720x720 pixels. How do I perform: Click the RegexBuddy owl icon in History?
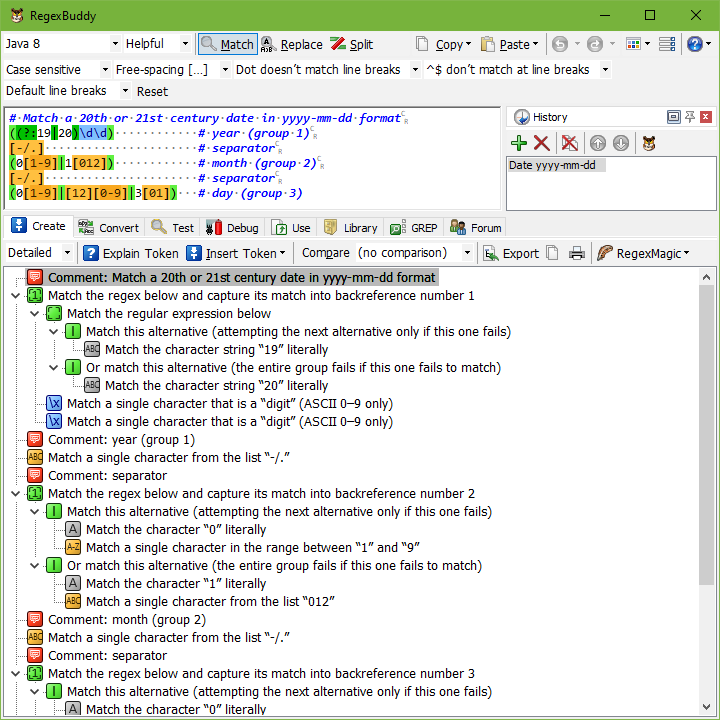[x=649, y=143]
